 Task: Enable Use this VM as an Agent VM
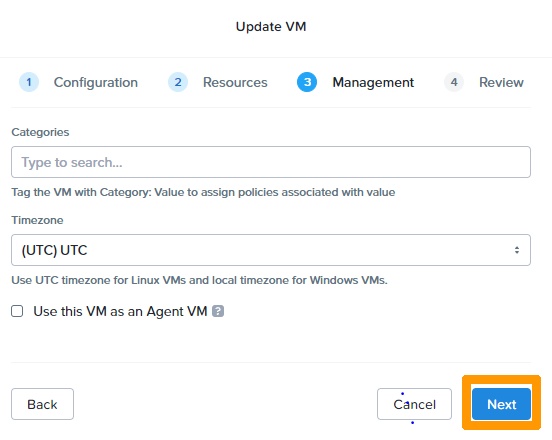(x=17, y=311)
